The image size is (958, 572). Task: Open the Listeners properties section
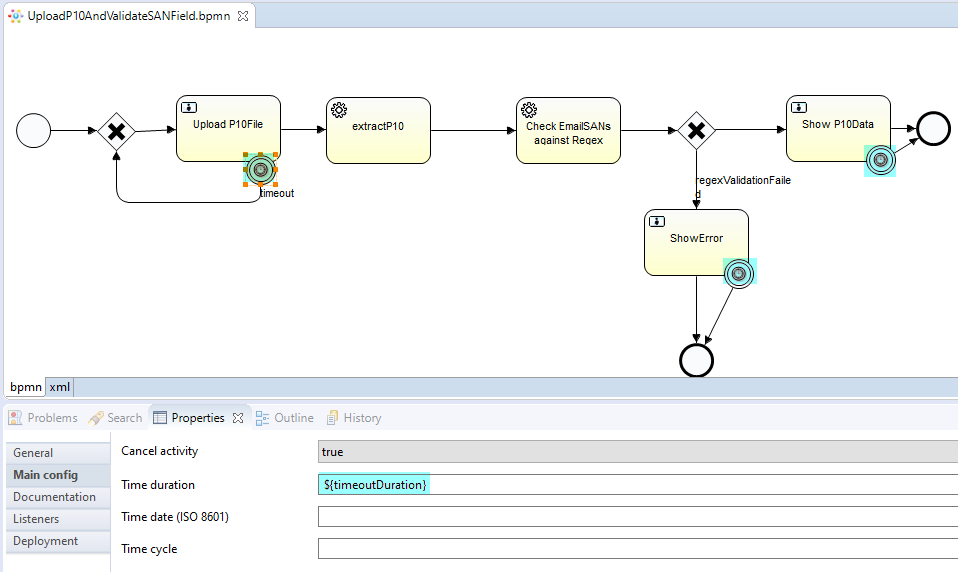coord(36,519)
